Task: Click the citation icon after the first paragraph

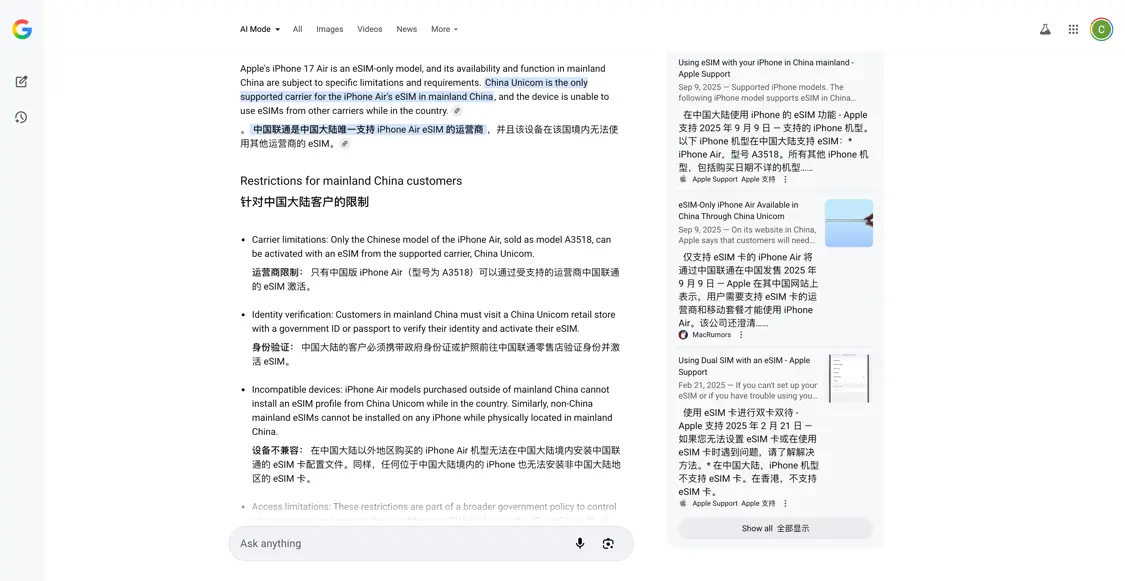Action: pos(458,111)
